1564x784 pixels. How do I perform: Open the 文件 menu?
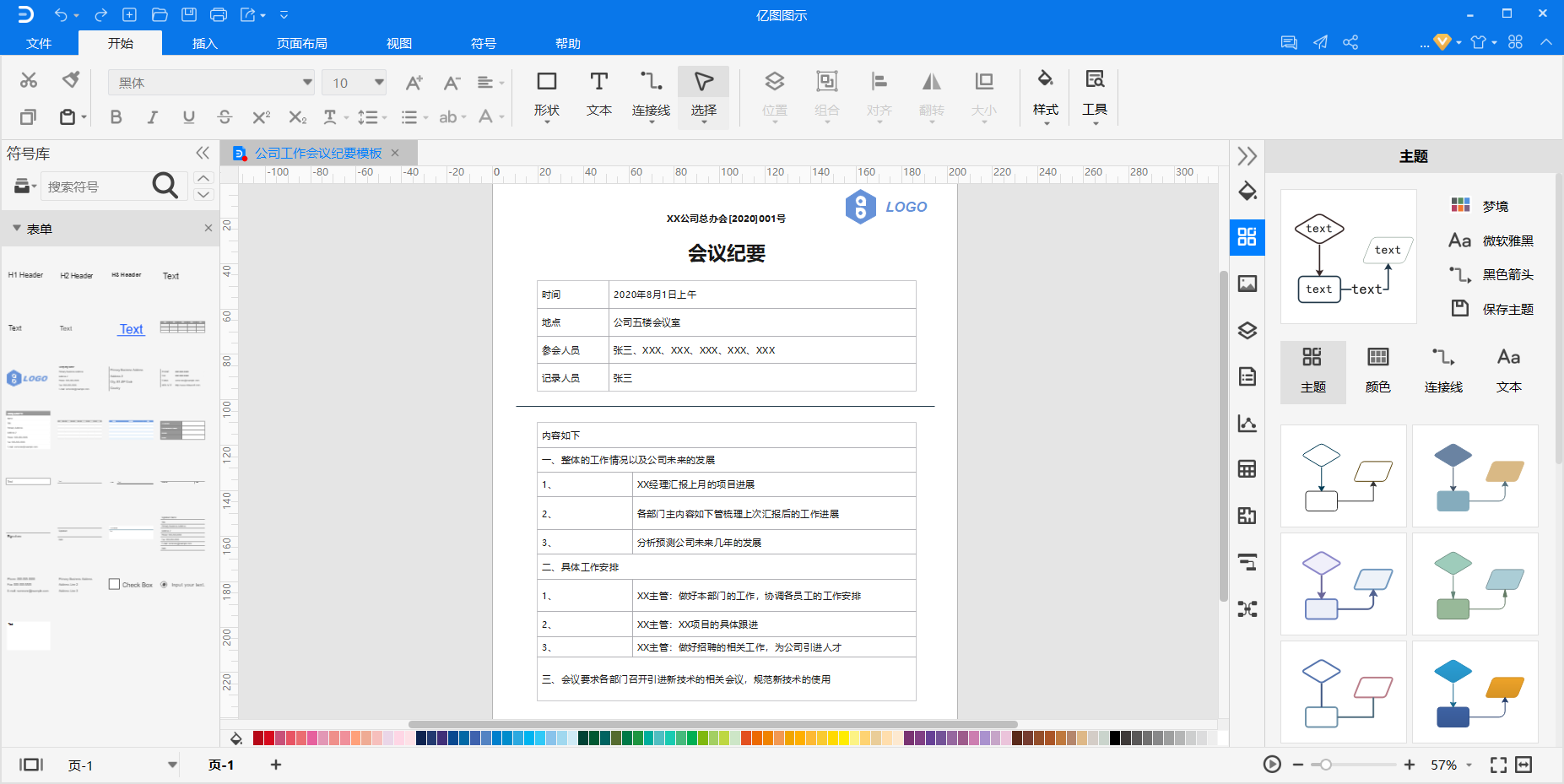[x=39, y=43]
